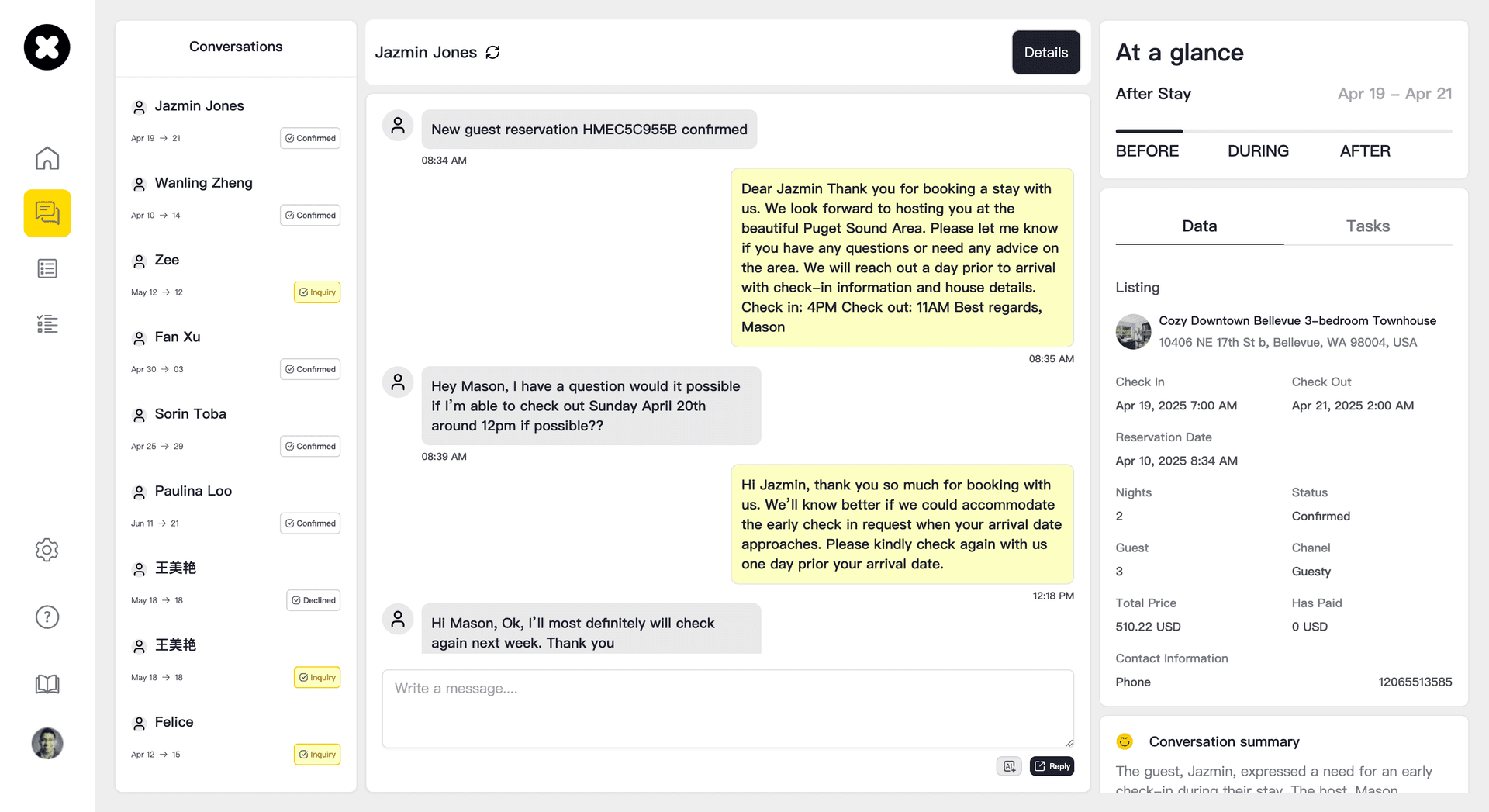Open the Home icon in sidebar
Screen dimensions: 1489x812
point(47,158)
